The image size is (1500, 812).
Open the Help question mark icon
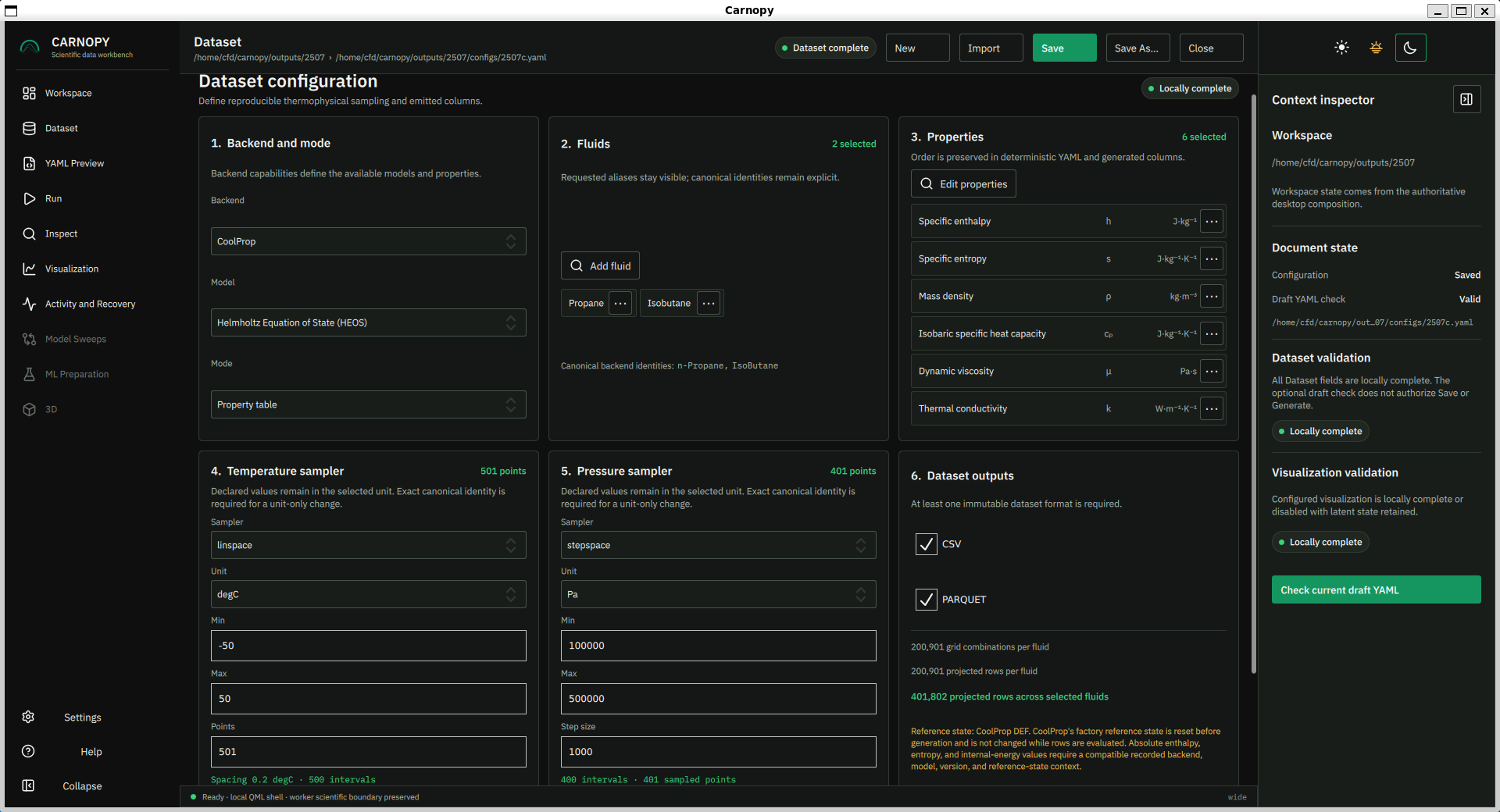[x=28, y=751]
